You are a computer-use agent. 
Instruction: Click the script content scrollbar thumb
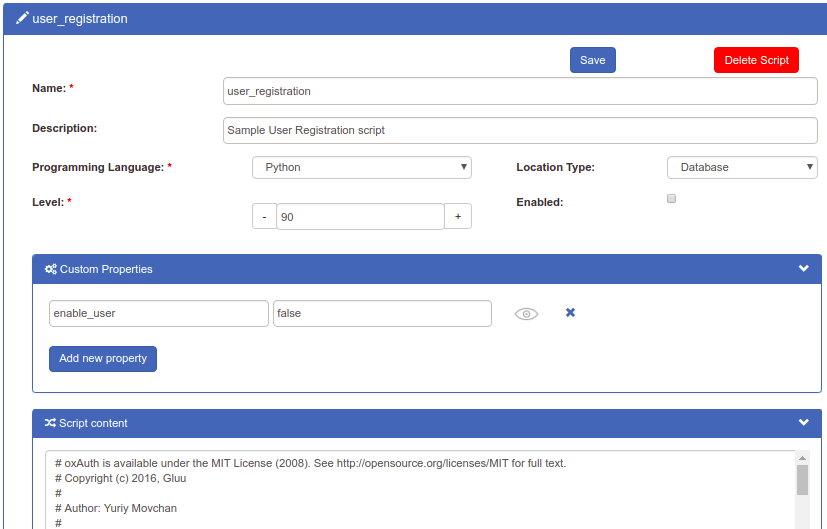(802, 479)
